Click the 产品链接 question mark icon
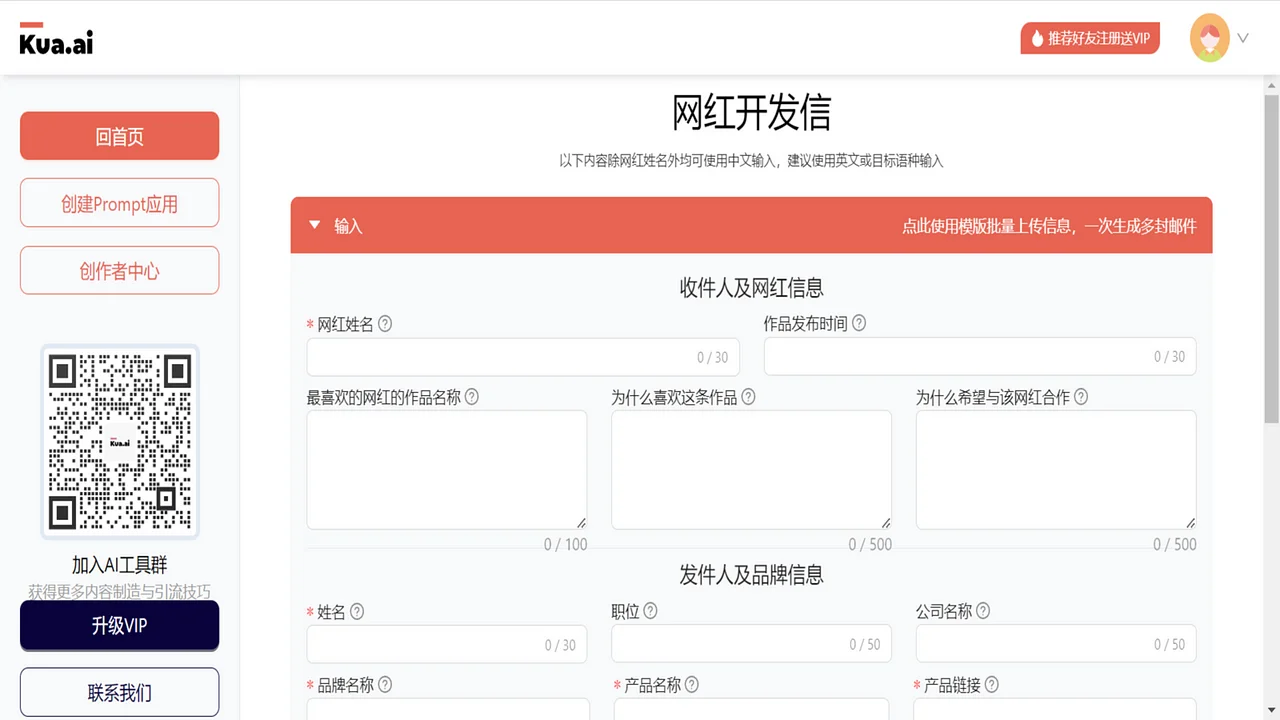This screenshot has width=1280, height=720. 990,685
